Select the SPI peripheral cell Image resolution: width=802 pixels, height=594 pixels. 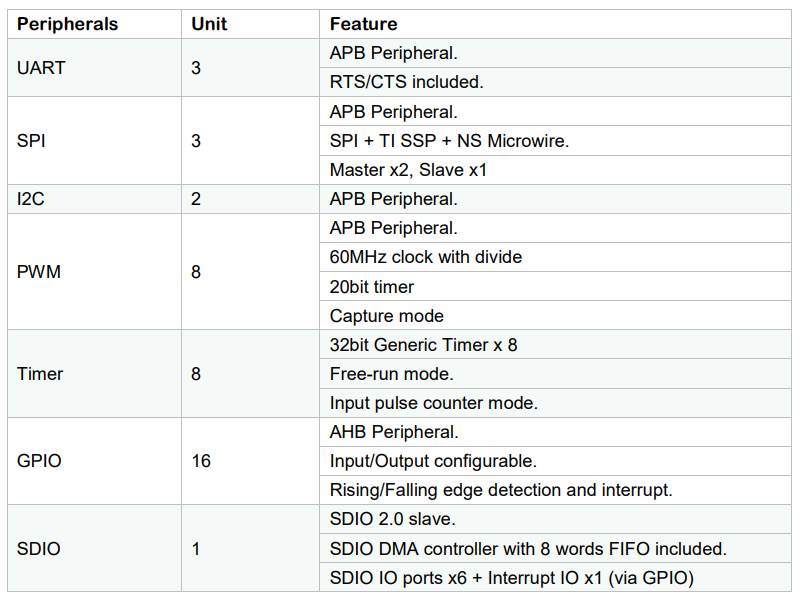coord(94,141)
